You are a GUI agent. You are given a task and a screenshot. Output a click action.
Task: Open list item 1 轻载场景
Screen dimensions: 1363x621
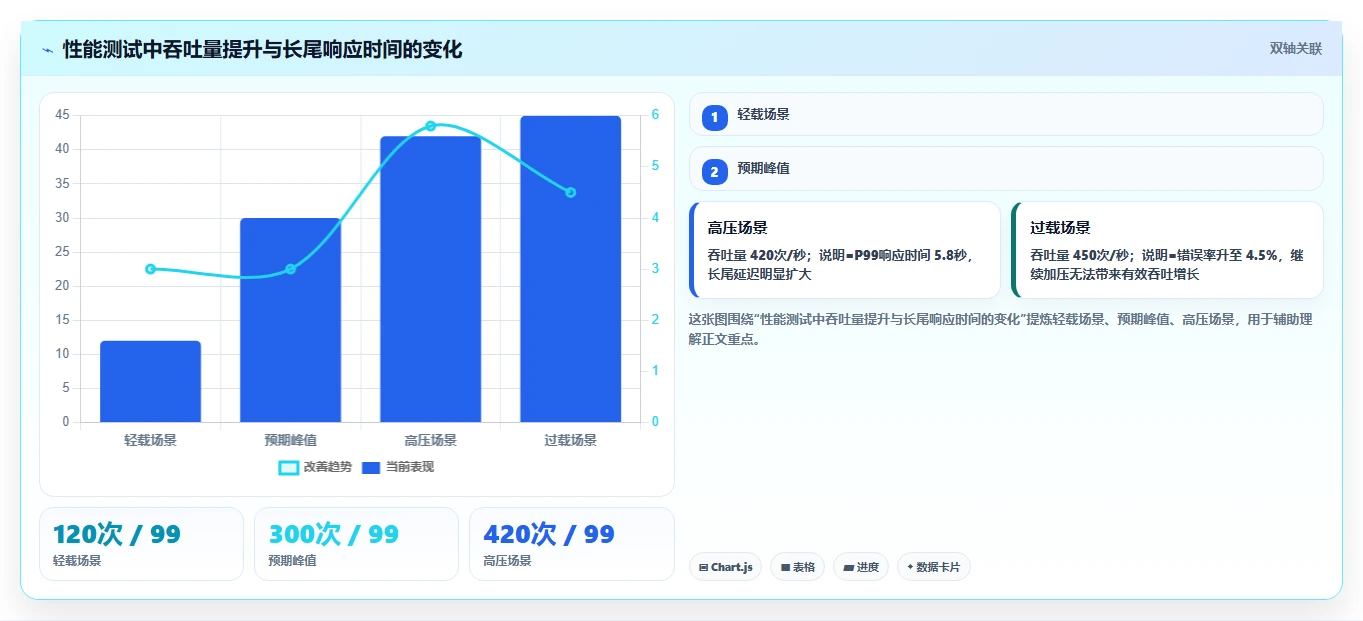pyautogui.click(x=1006, y=114)
